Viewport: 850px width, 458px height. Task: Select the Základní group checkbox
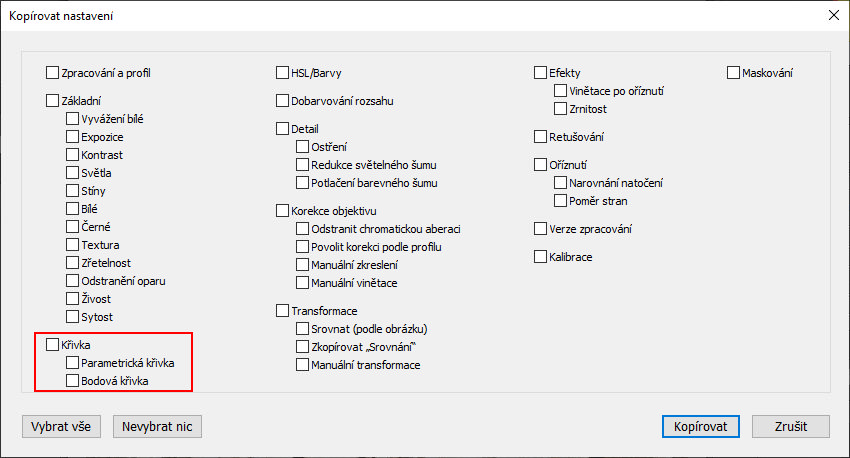pos(53,101)
